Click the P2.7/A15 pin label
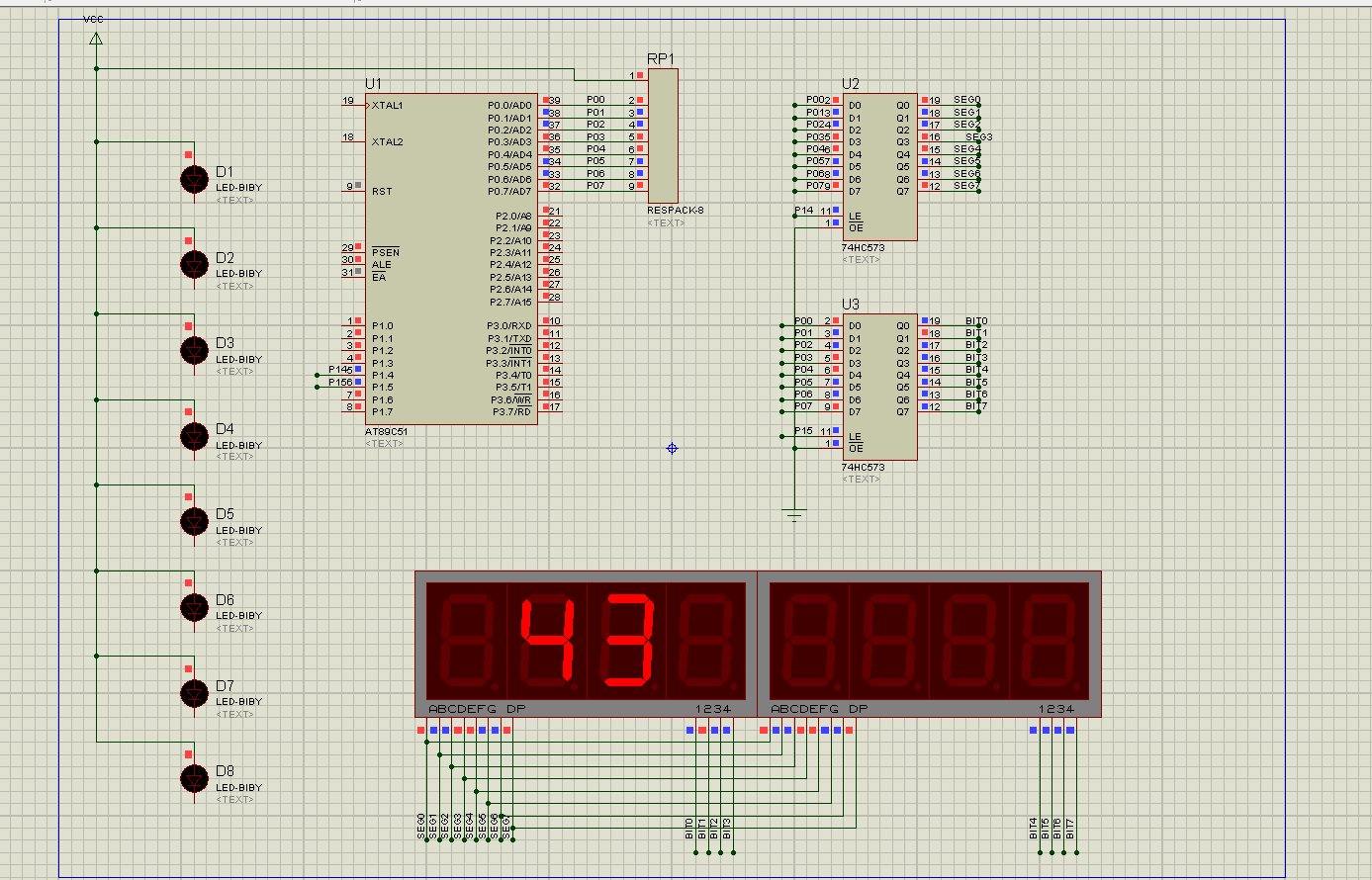 click(x=510, y=302)
